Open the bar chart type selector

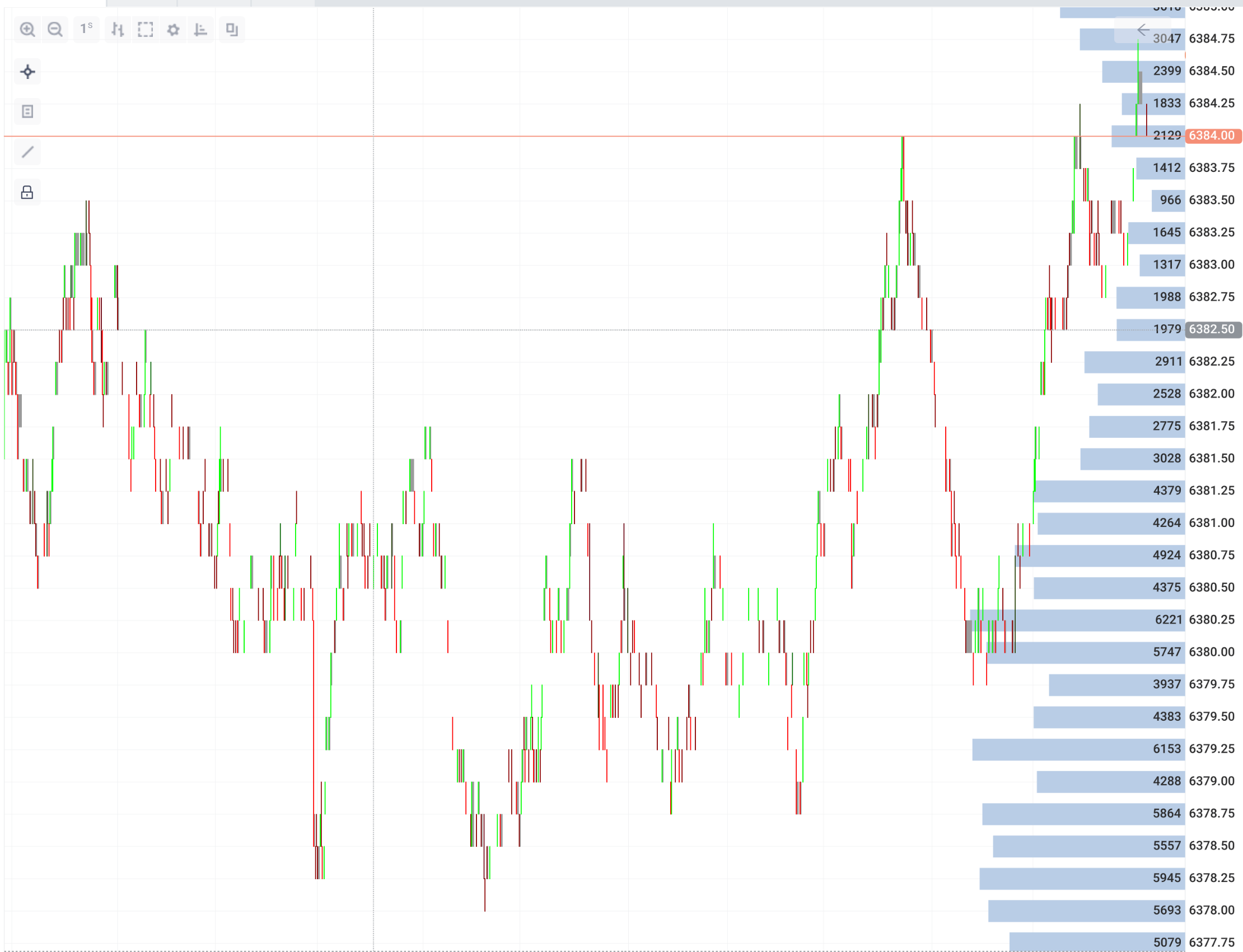pos(117,30)
